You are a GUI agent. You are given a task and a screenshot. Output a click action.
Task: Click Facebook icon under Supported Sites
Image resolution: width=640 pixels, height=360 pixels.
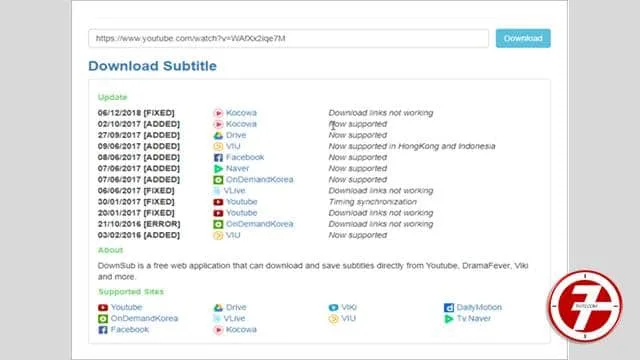103,329
